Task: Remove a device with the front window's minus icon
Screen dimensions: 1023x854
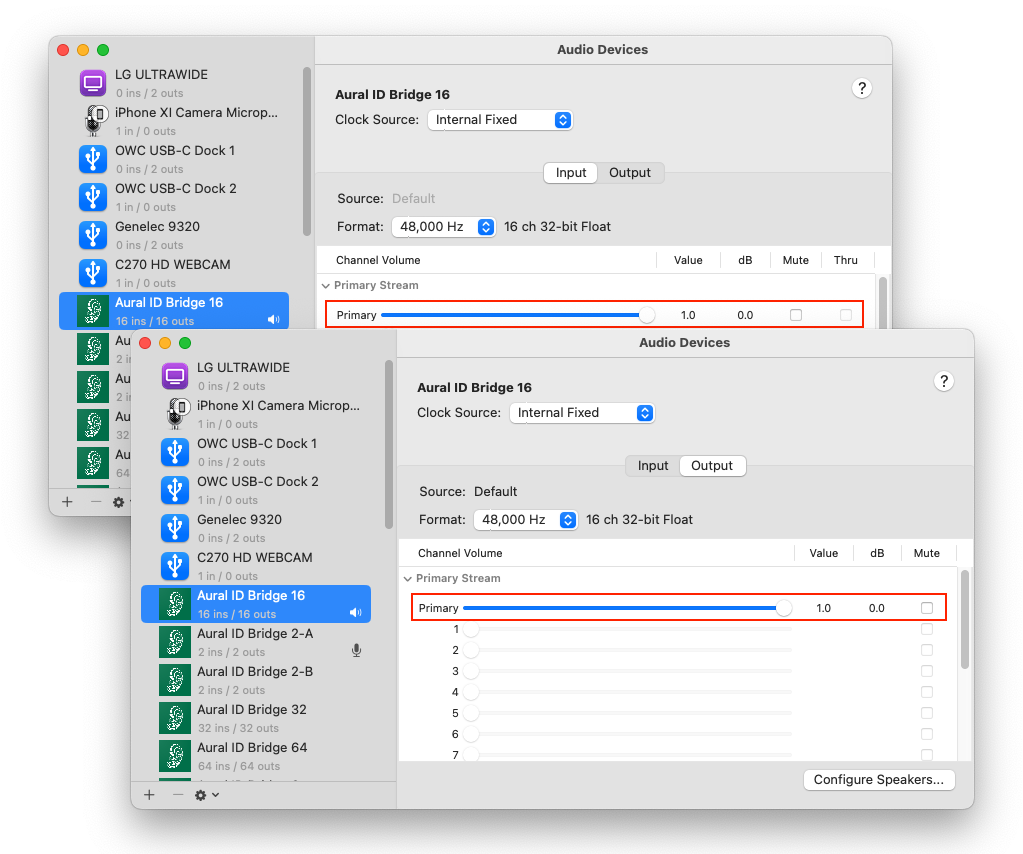Action: pos(177,795)
